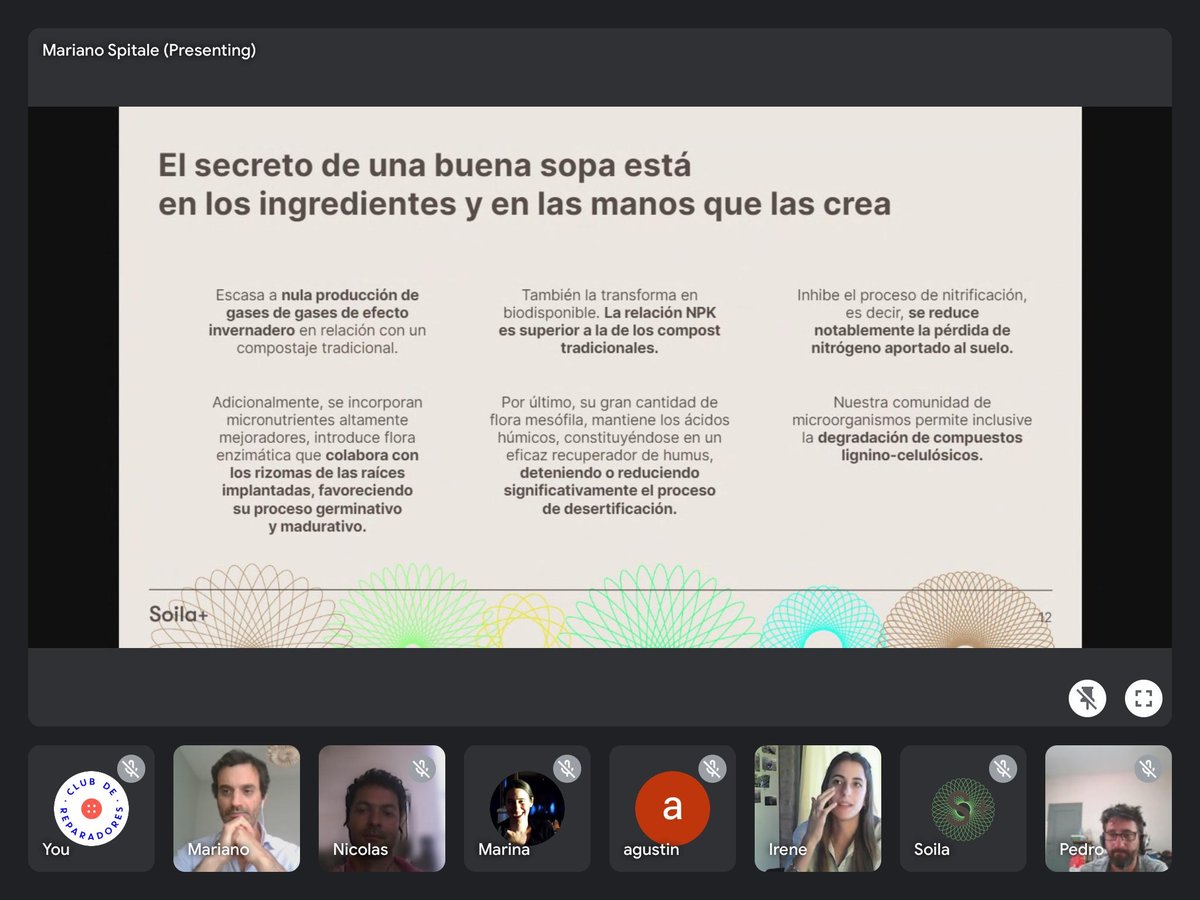Open fullscreen view of the presentation
The image size is (1200, 900).
1144,698
